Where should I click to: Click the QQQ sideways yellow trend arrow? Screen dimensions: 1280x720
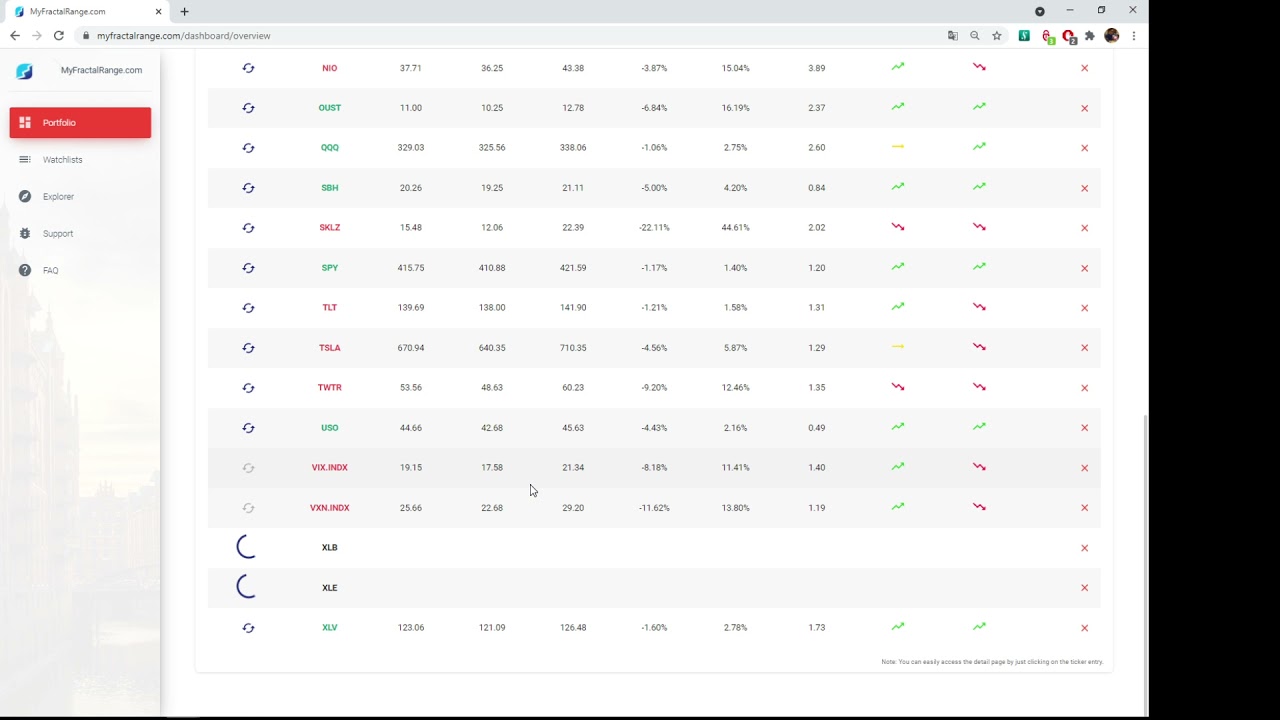[x=898, y=147]
